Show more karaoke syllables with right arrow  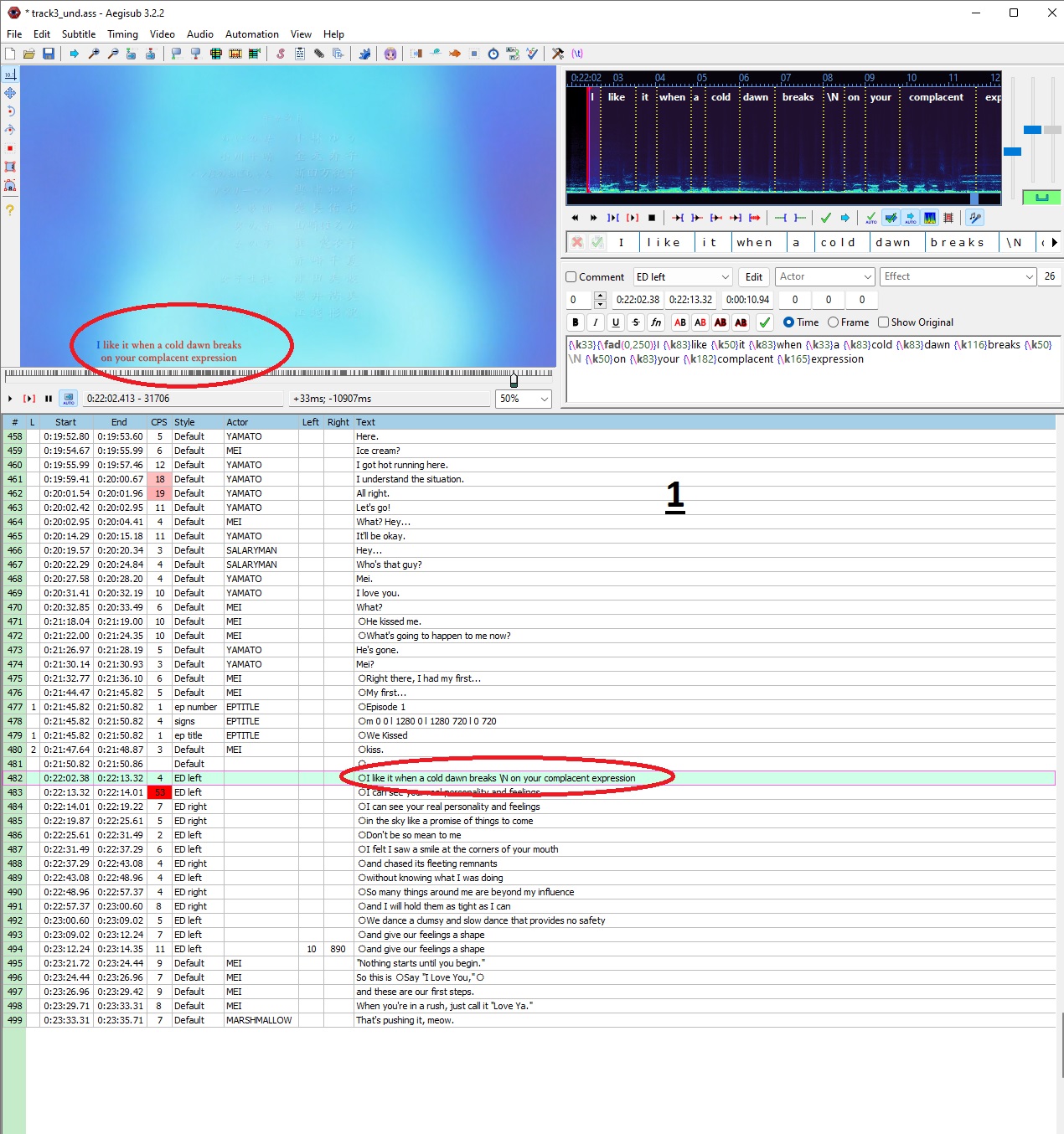[x=1054, y=242]
